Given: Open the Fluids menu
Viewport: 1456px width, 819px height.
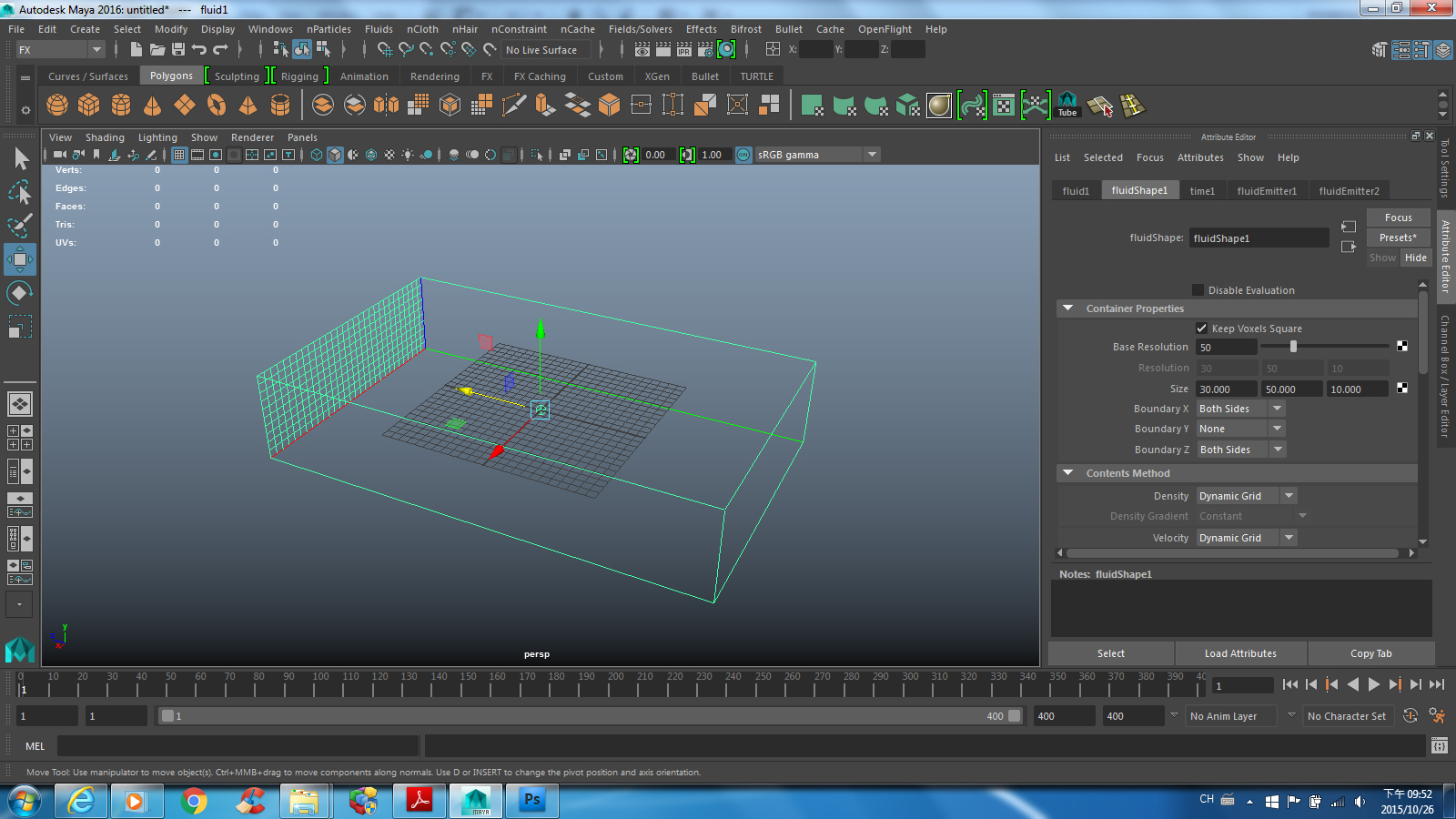Looking at the screenshot, I should coord(379,28).
